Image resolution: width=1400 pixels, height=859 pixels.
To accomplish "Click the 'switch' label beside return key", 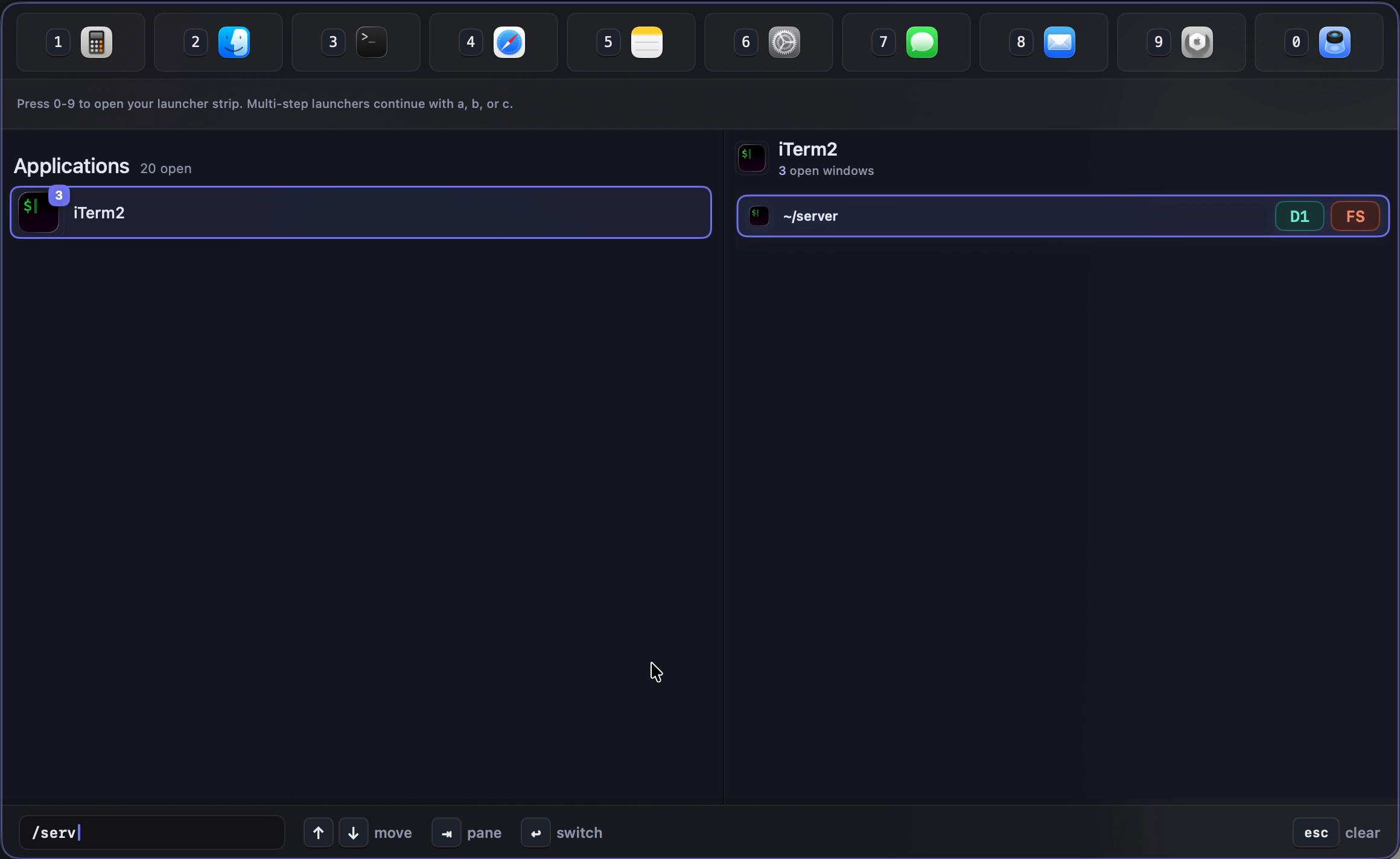I will (579, 832).
